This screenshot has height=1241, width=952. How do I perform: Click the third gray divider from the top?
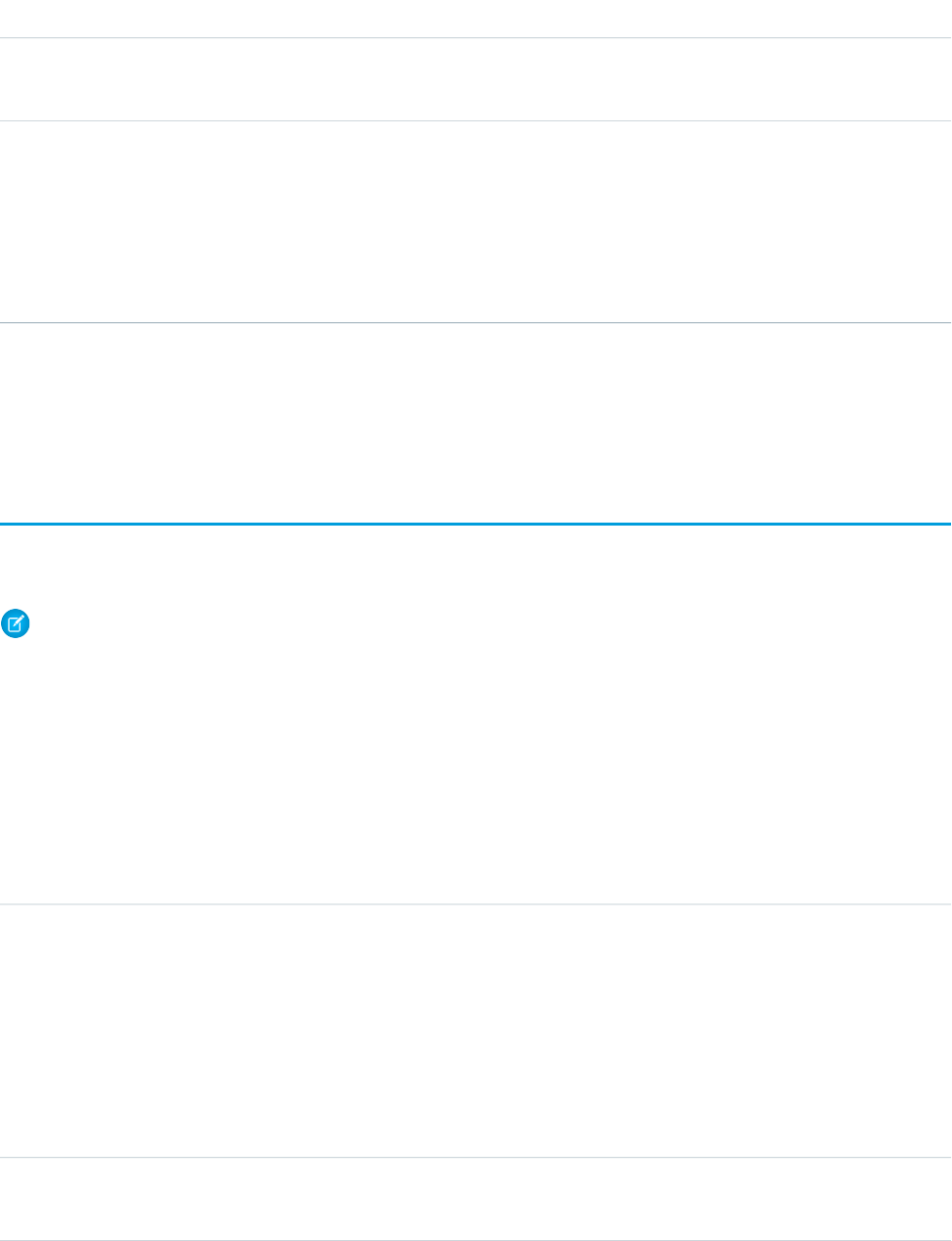pos(476,323)
